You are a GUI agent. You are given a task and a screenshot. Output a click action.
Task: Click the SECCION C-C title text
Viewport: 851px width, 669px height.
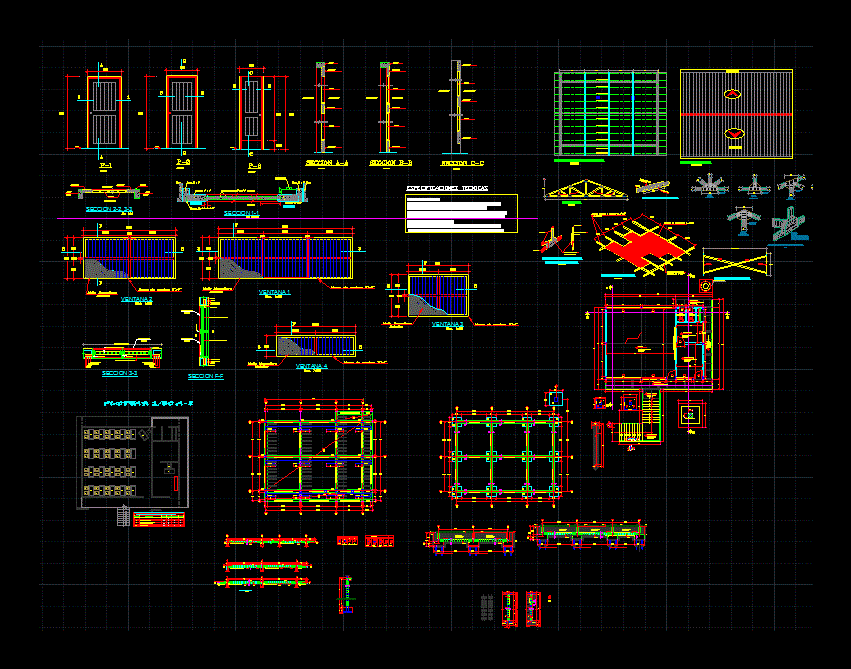[x=462, y=162]
